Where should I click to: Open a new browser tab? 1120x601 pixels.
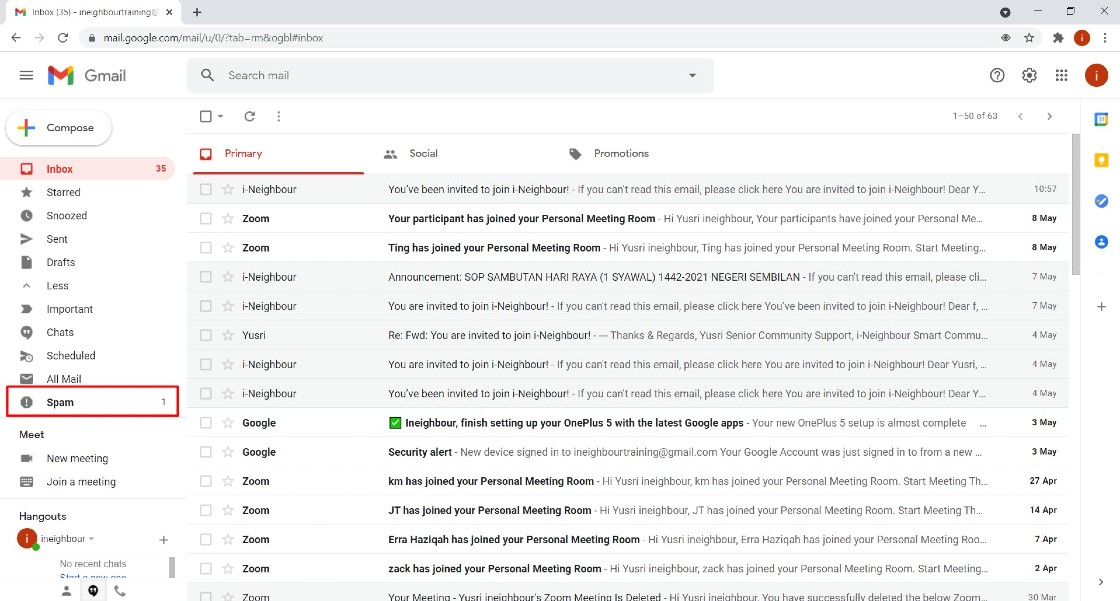[x=197, y=12]
